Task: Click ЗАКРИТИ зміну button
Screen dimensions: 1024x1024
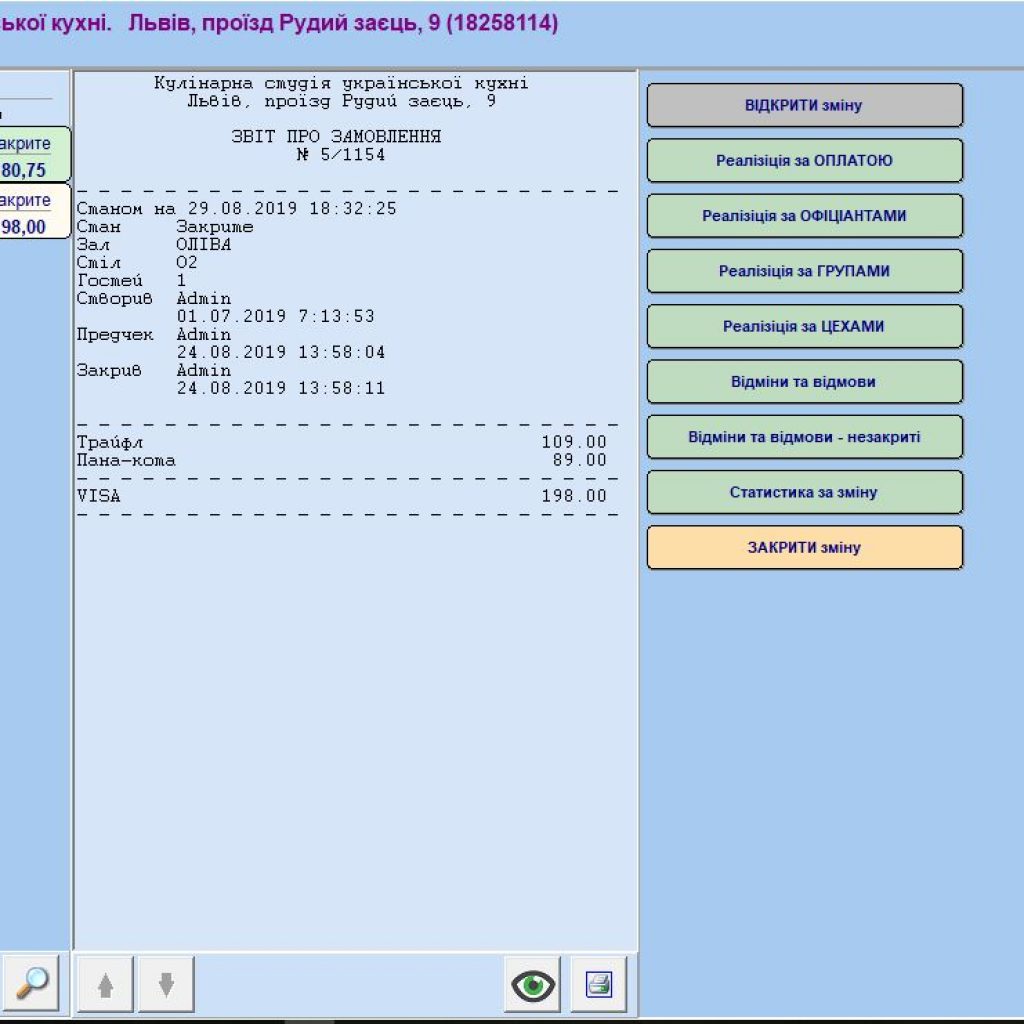Action: [805, 548]
